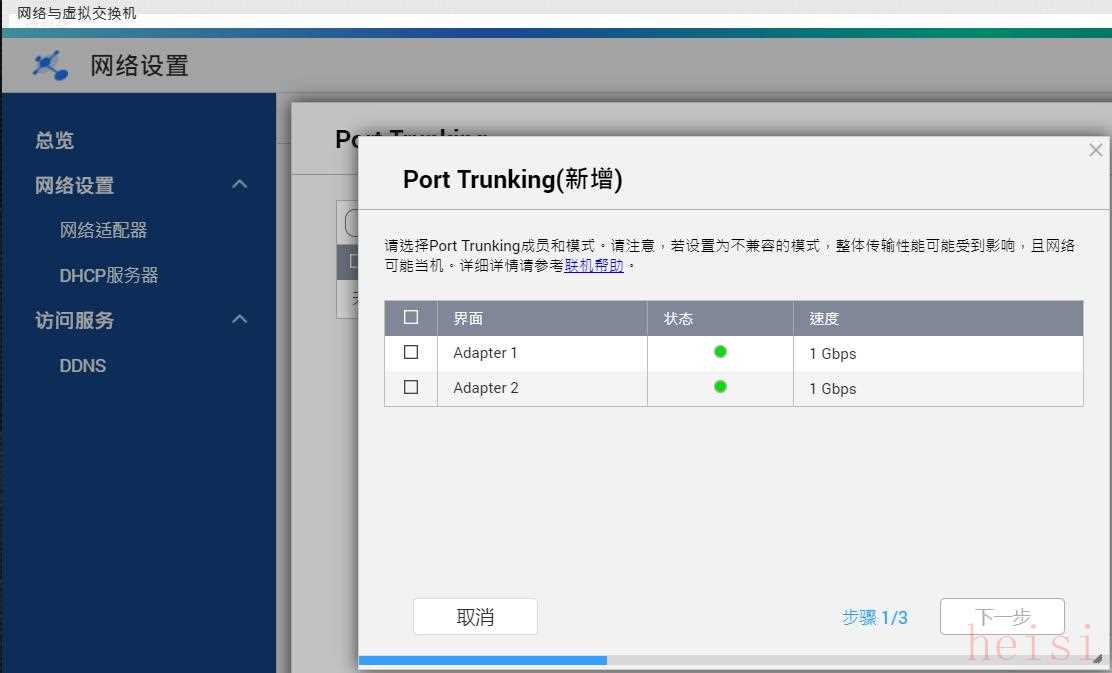Select 网络适配器 in the sidebar
This screenshot has height=673, width=1112.
click(x=103, y=230)
